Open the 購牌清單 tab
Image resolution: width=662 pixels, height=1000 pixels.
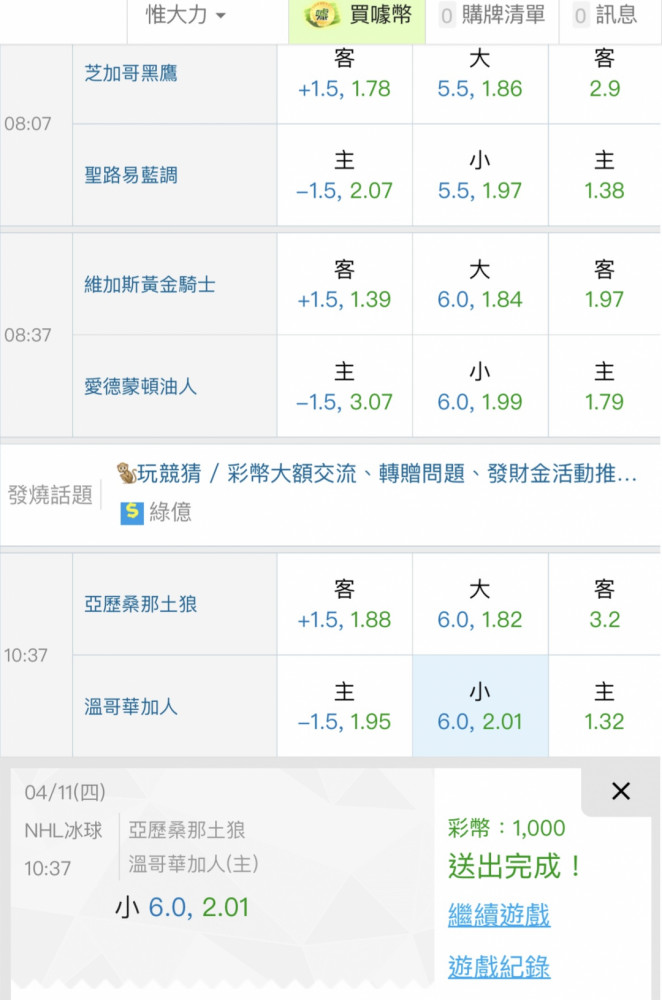[492, 15]
